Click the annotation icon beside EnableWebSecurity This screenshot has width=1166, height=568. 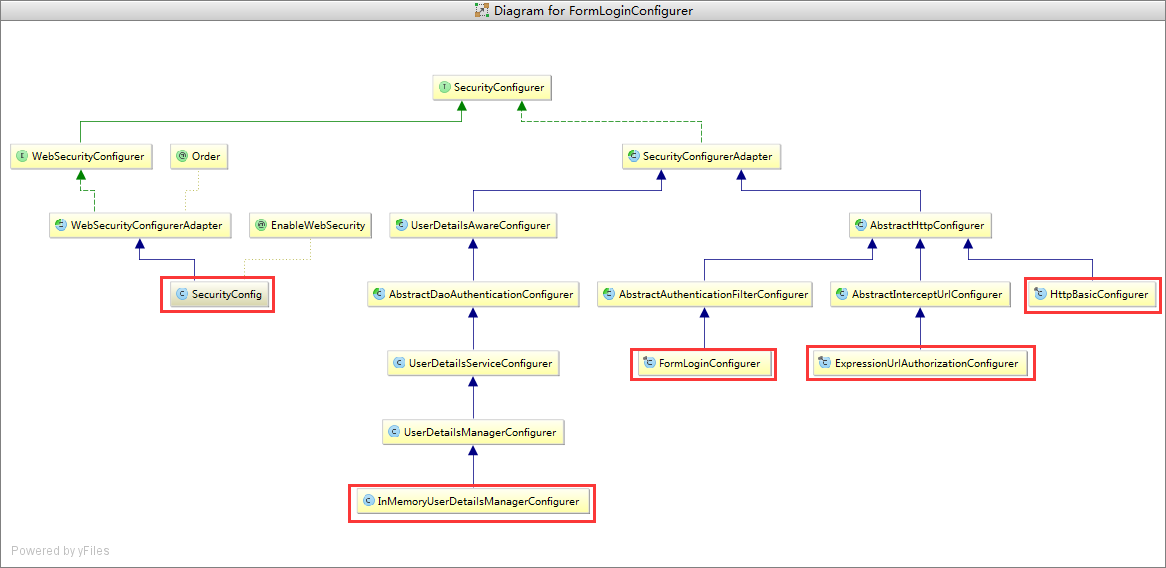click(261, 225)
